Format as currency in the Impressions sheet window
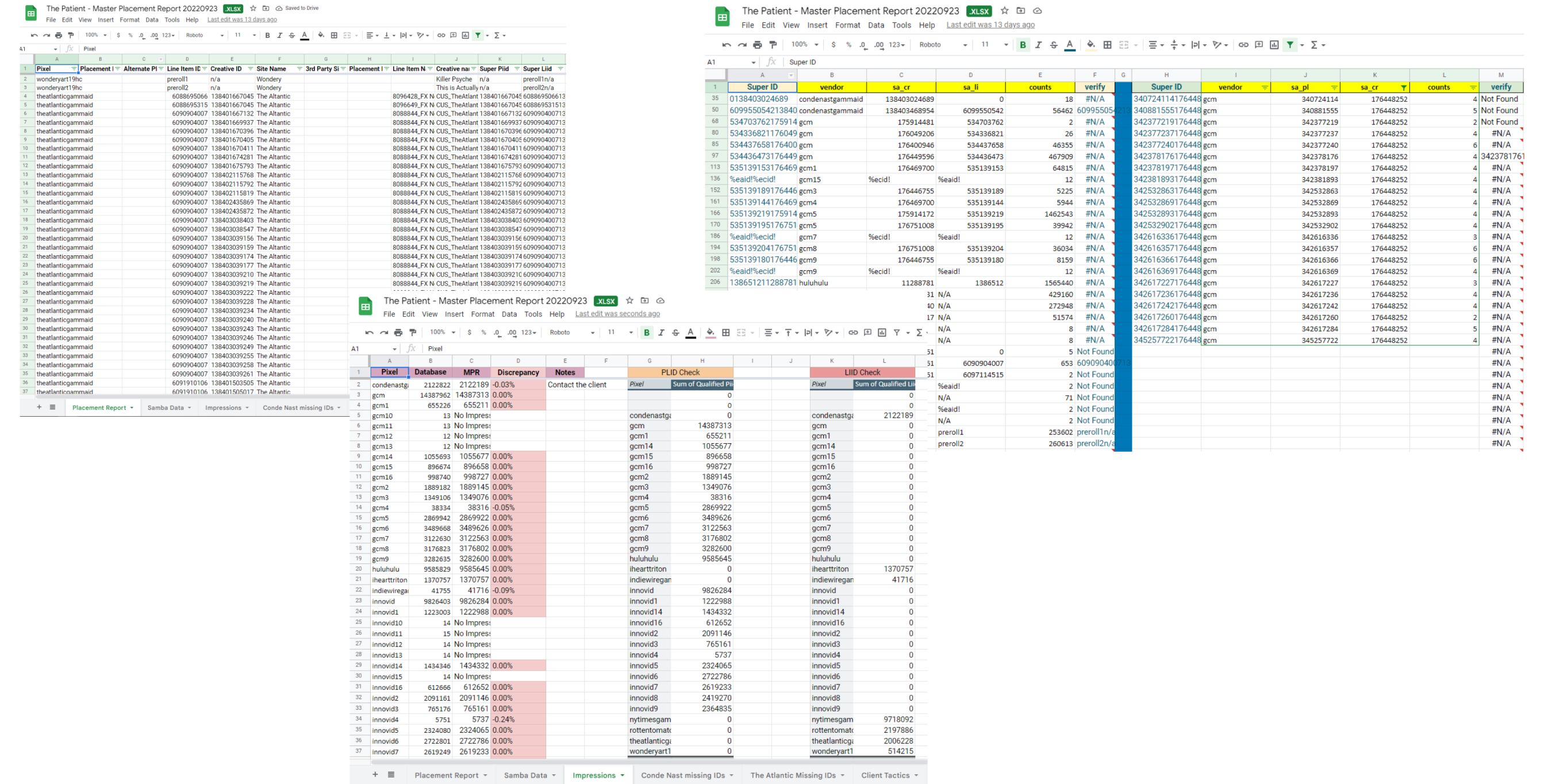The height and width of the screenshot is (784, 1544). [x=469, y=333]
